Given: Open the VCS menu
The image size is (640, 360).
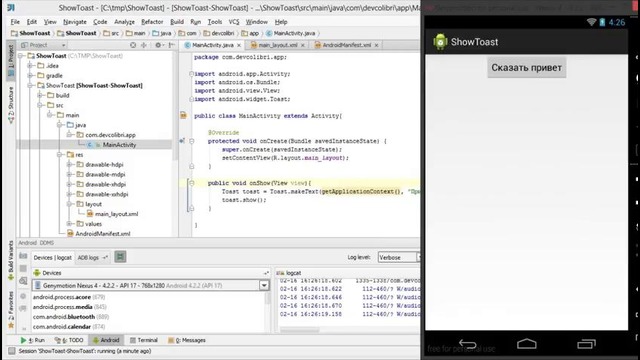Looking at the screenshot, I should (x=234, y=22).
